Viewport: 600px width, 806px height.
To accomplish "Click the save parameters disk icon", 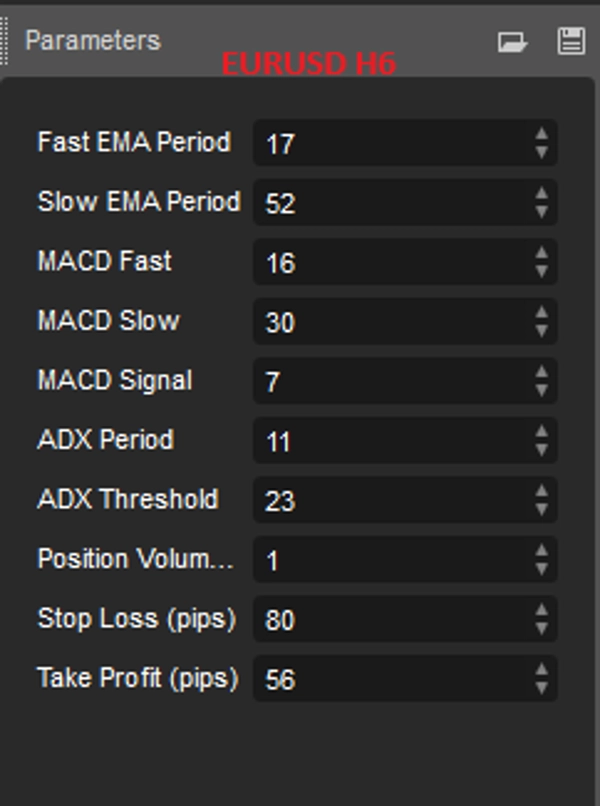I will pos(570,41).
